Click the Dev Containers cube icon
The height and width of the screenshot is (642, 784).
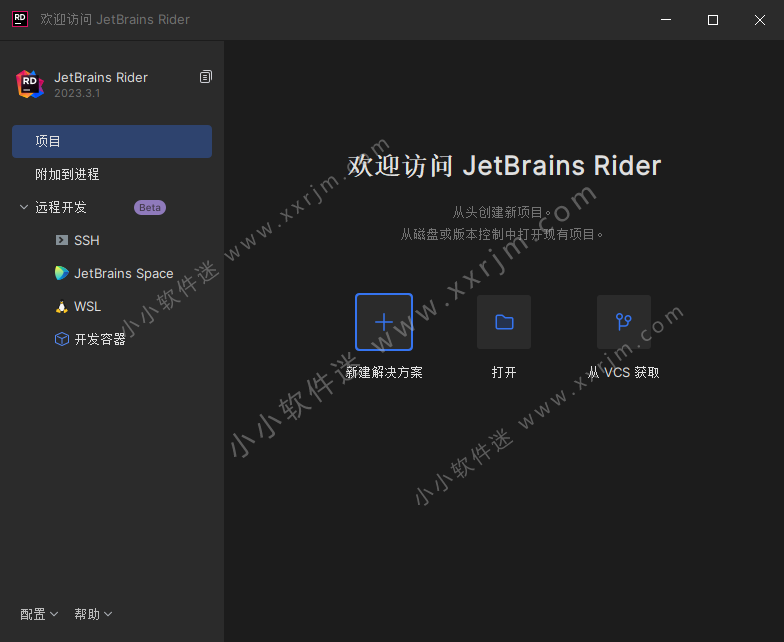pos(62,340)
